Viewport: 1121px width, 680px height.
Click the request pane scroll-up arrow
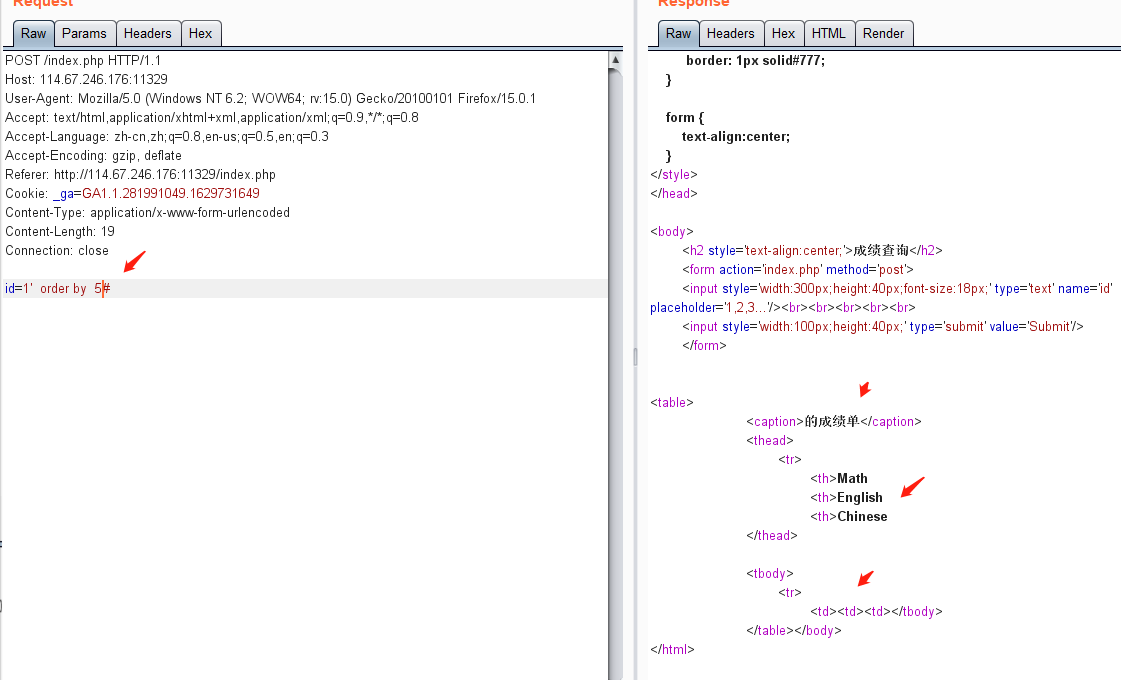click(615, 60)
